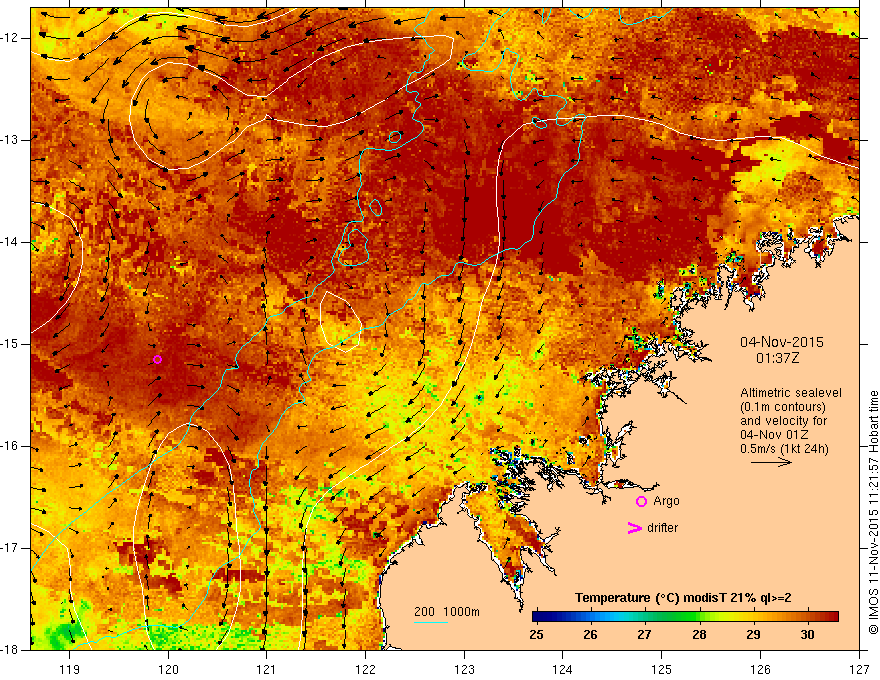Click the longitude axis label "126"
Viewport: 880px width, 680px height.
(x=760, y=669)
